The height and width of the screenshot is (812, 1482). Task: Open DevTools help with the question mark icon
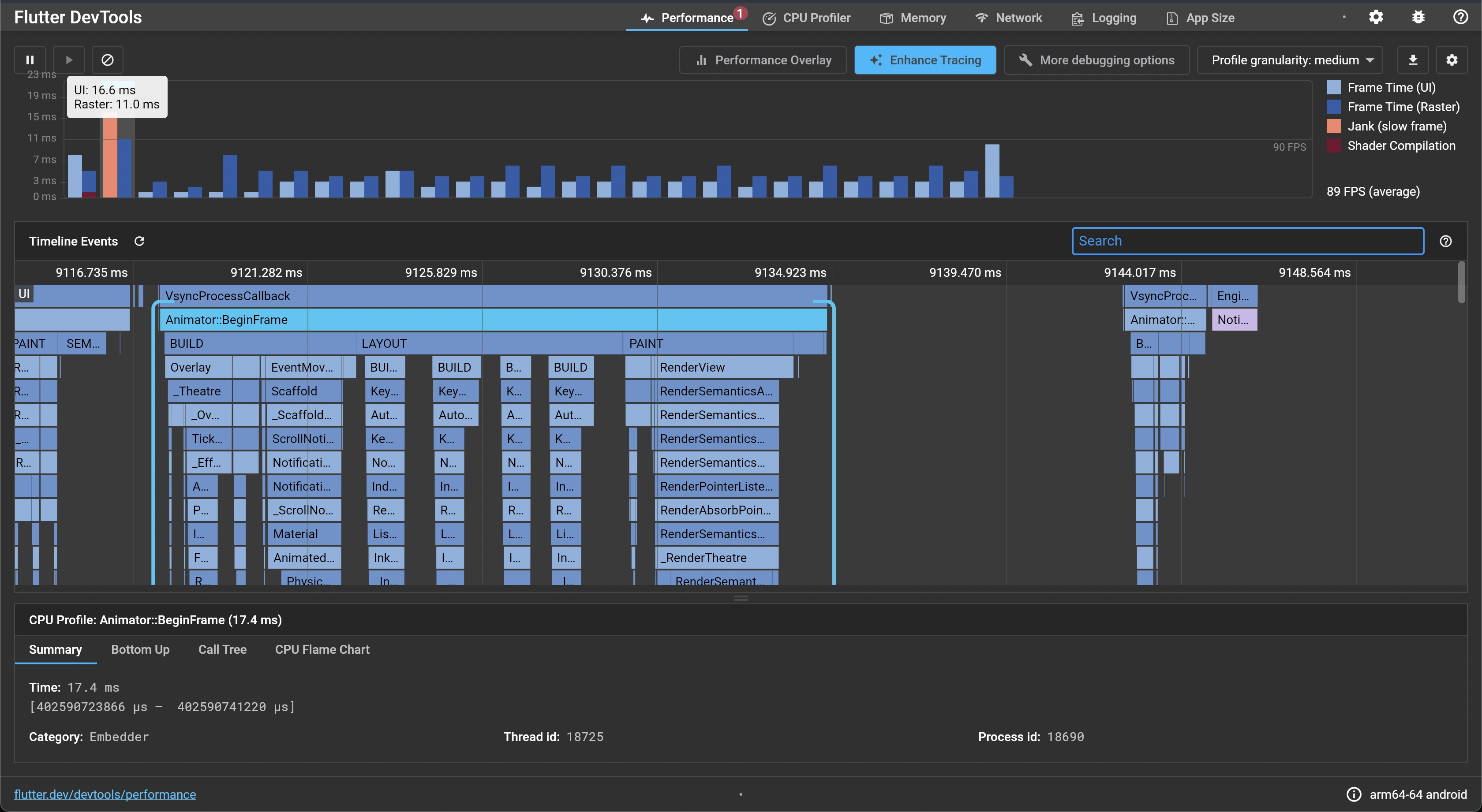click(1461, 17)
